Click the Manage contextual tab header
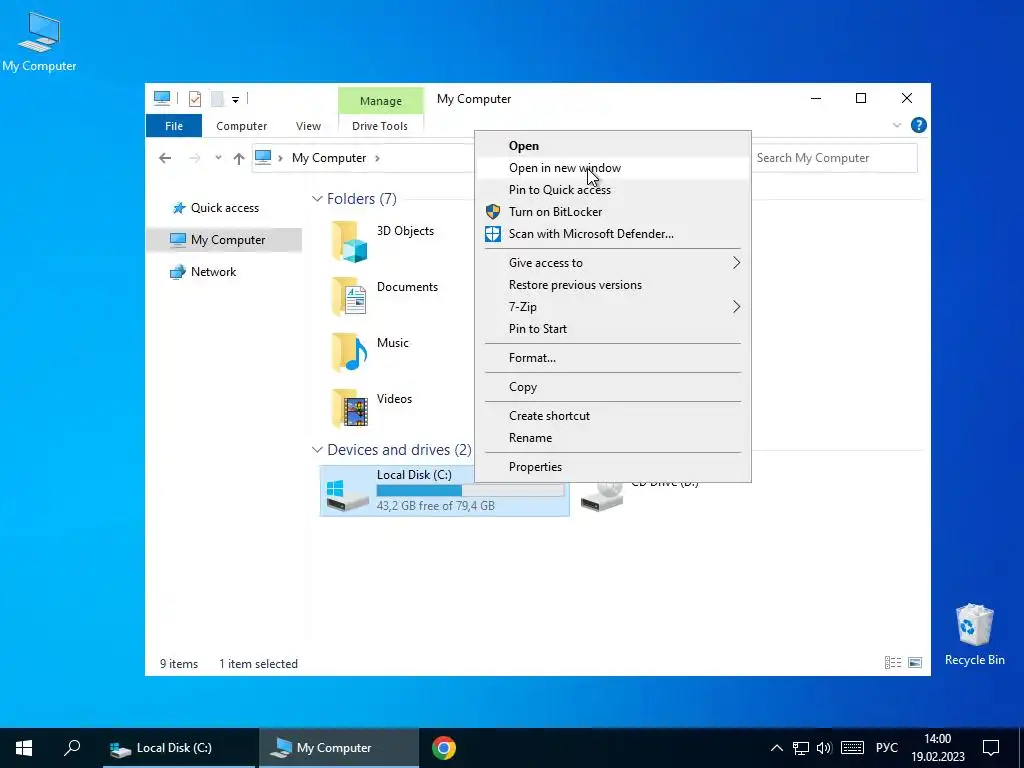The height and width of the screenshot is (768, 1024). coord(381,101)
